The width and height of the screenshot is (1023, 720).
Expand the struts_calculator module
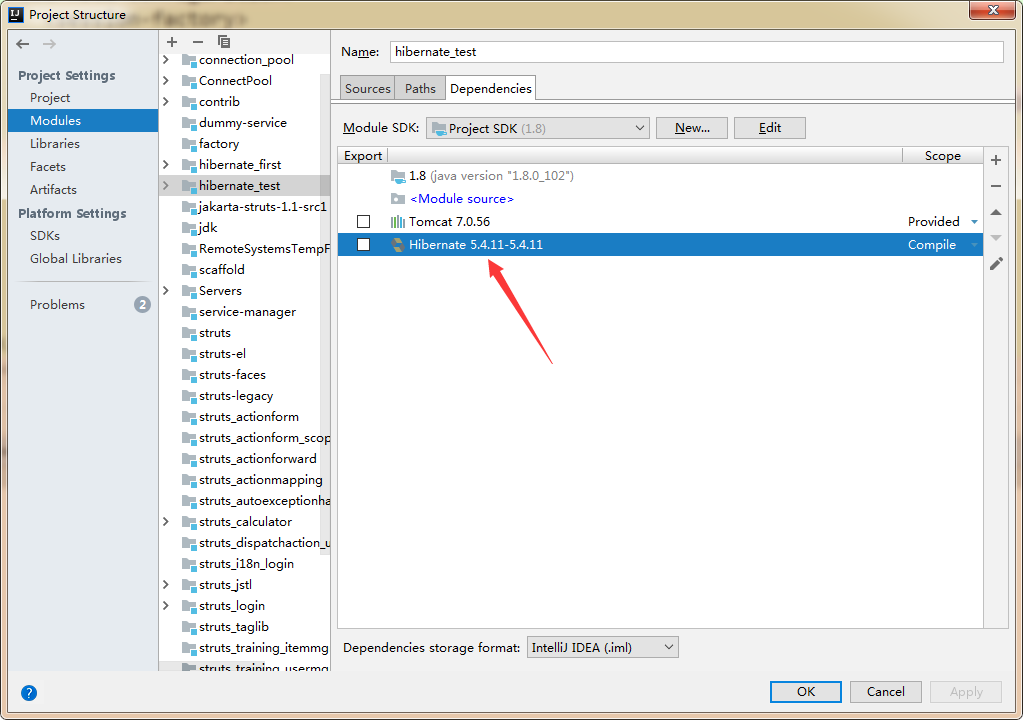166,522
